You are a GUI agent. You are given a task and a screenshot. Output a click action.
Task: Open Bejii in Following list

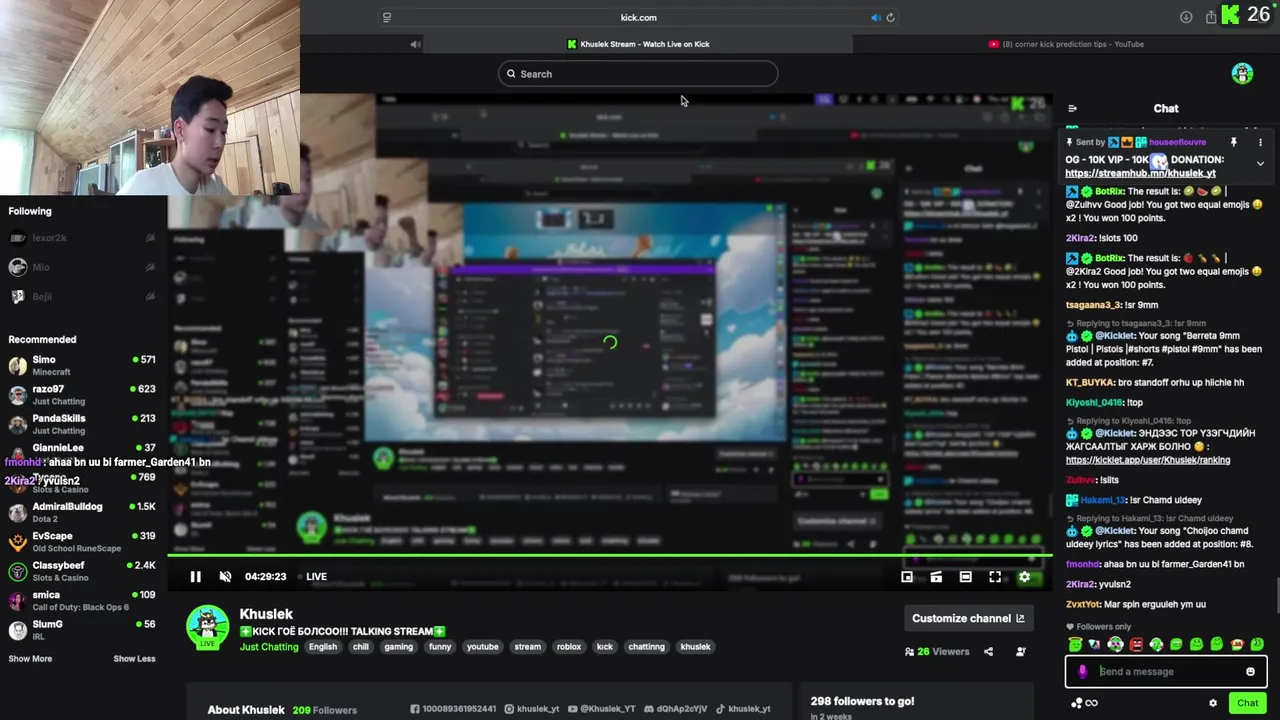[x=82, y=296]
